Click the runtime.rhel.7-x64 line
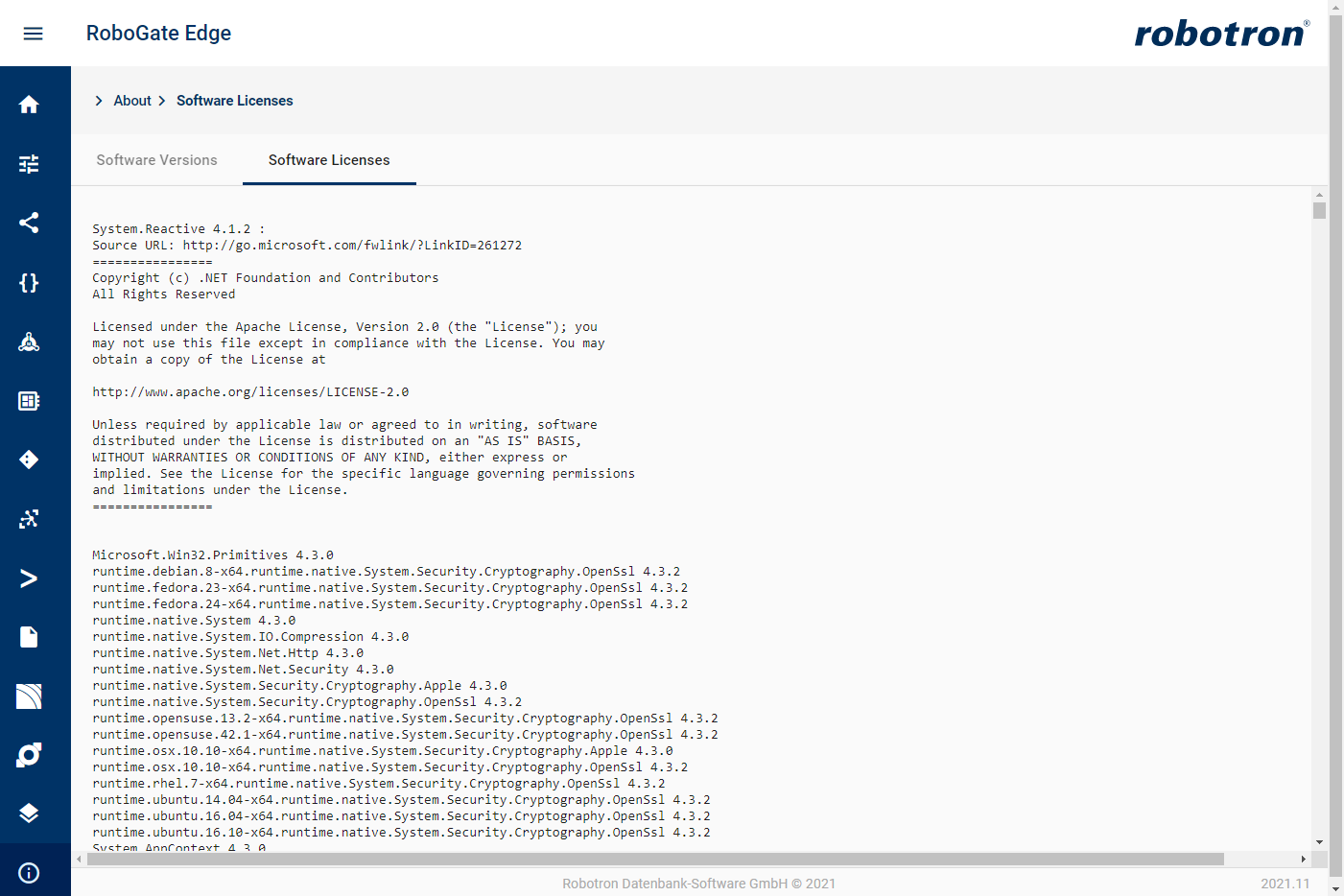The image size is (1344, 896). pos(379,784)
